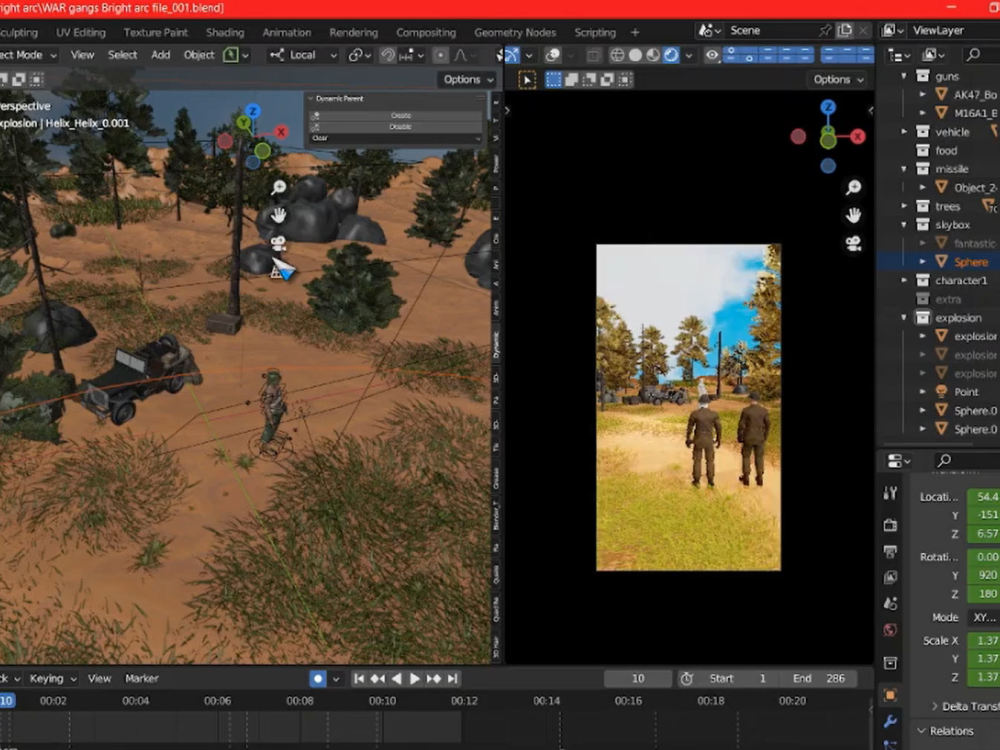
Task: Collapse the explosion collection
Action: tap(904, 318)
